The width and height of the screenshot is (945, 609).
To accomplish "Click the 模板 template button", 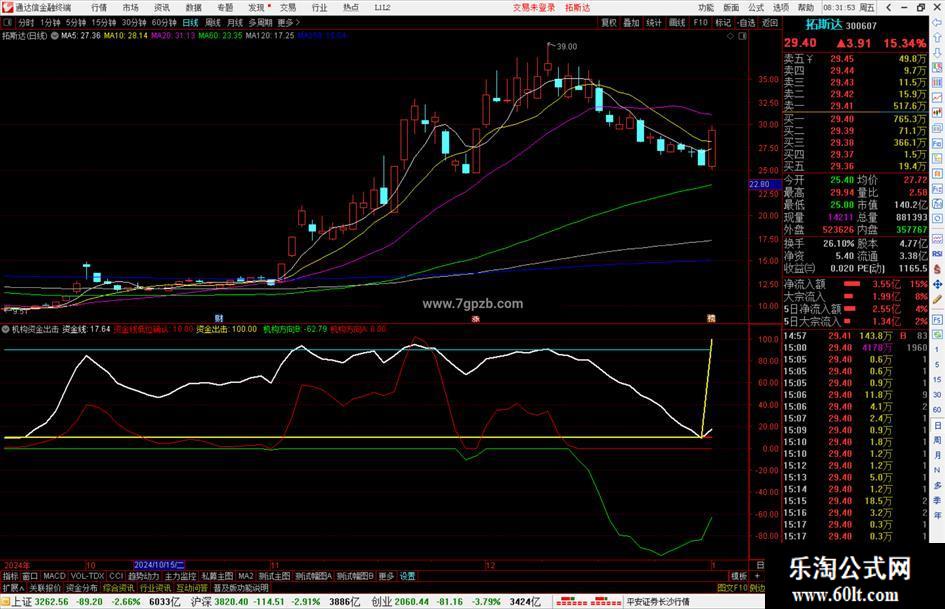I will pyautogui.click(x=738, y=576).
